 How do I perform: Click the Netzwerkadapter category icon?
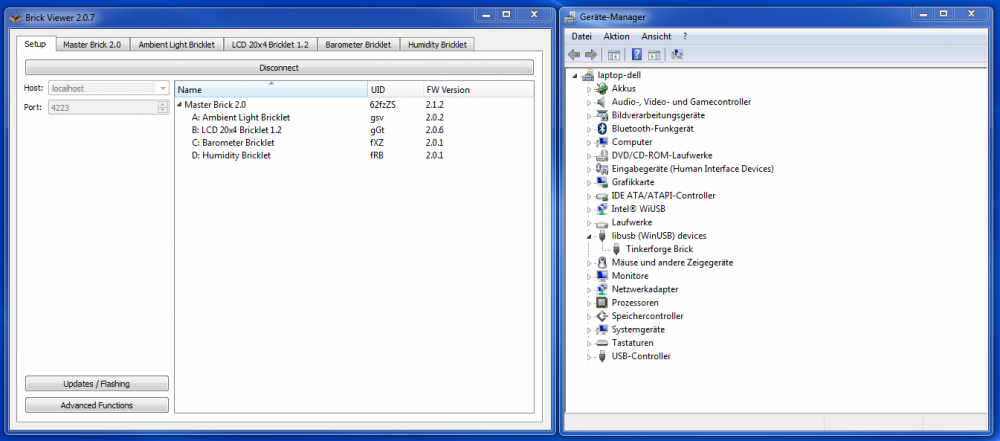pyautogui.click(x=602, y=289)
